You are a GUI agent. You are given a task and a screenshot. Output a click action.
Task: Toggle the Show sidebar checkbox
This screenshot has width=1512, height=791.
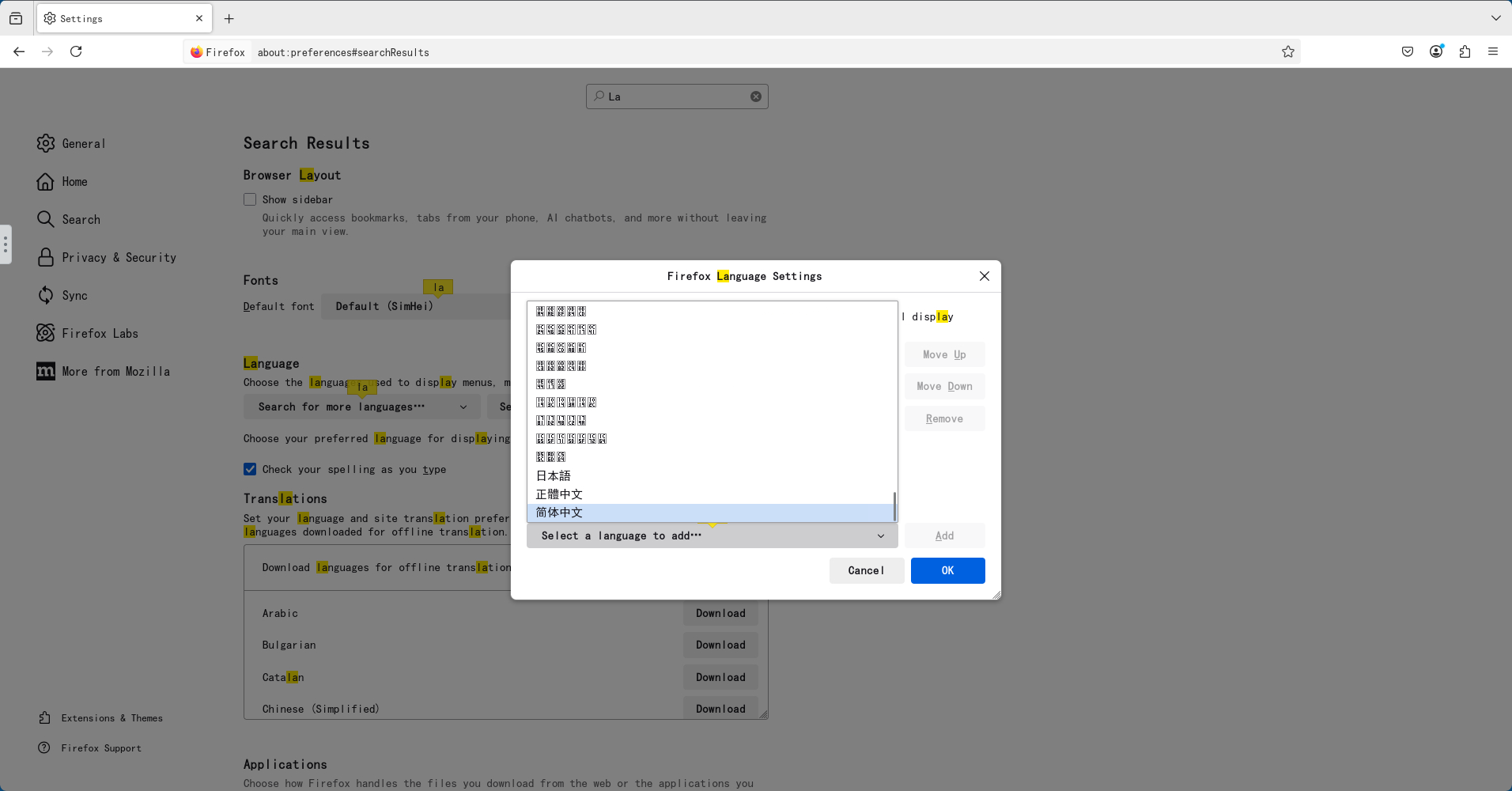[x=250, y=199]
